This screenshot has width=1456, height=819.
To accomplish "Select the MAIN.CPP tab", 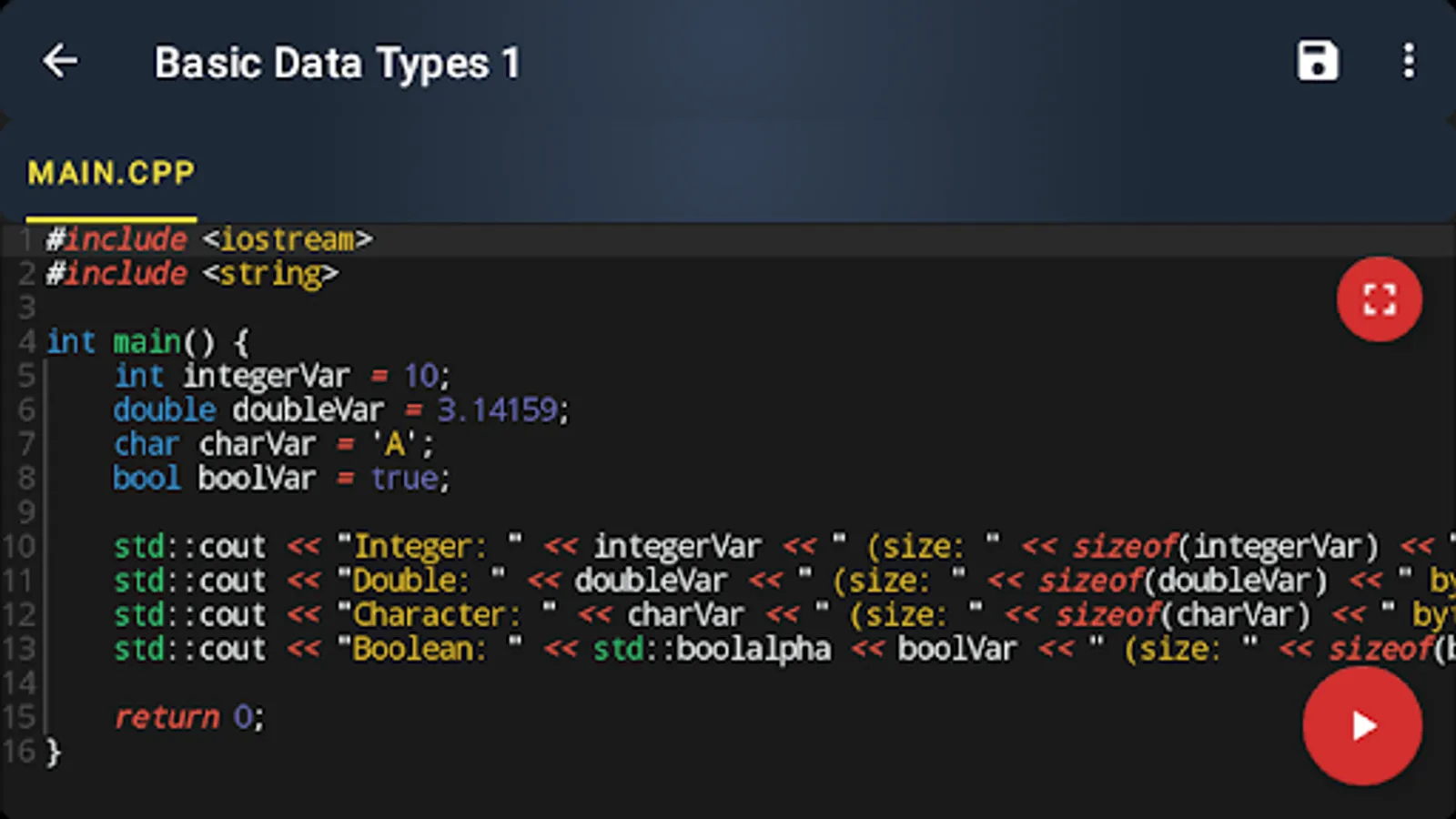I will click(x=111, y=173).
